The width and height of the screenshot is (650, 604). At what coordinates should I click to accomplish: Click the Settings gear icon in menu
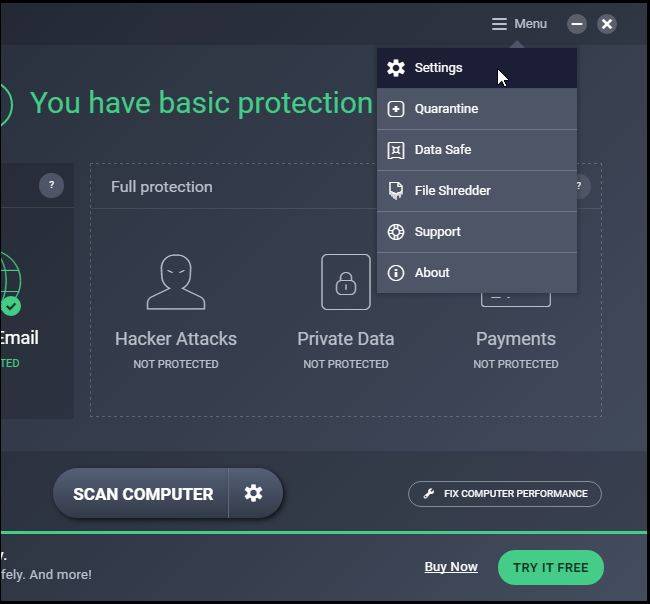(396, 68)
